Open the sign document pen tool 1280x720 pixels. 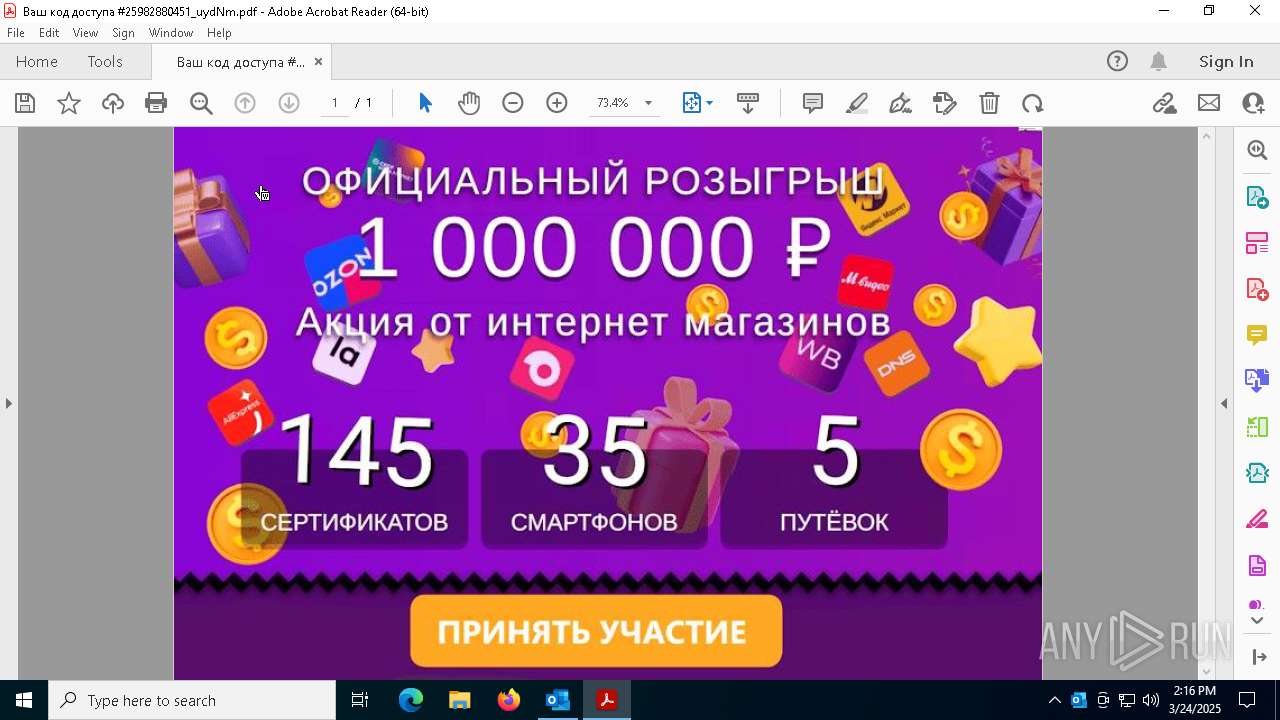[900, 103]
